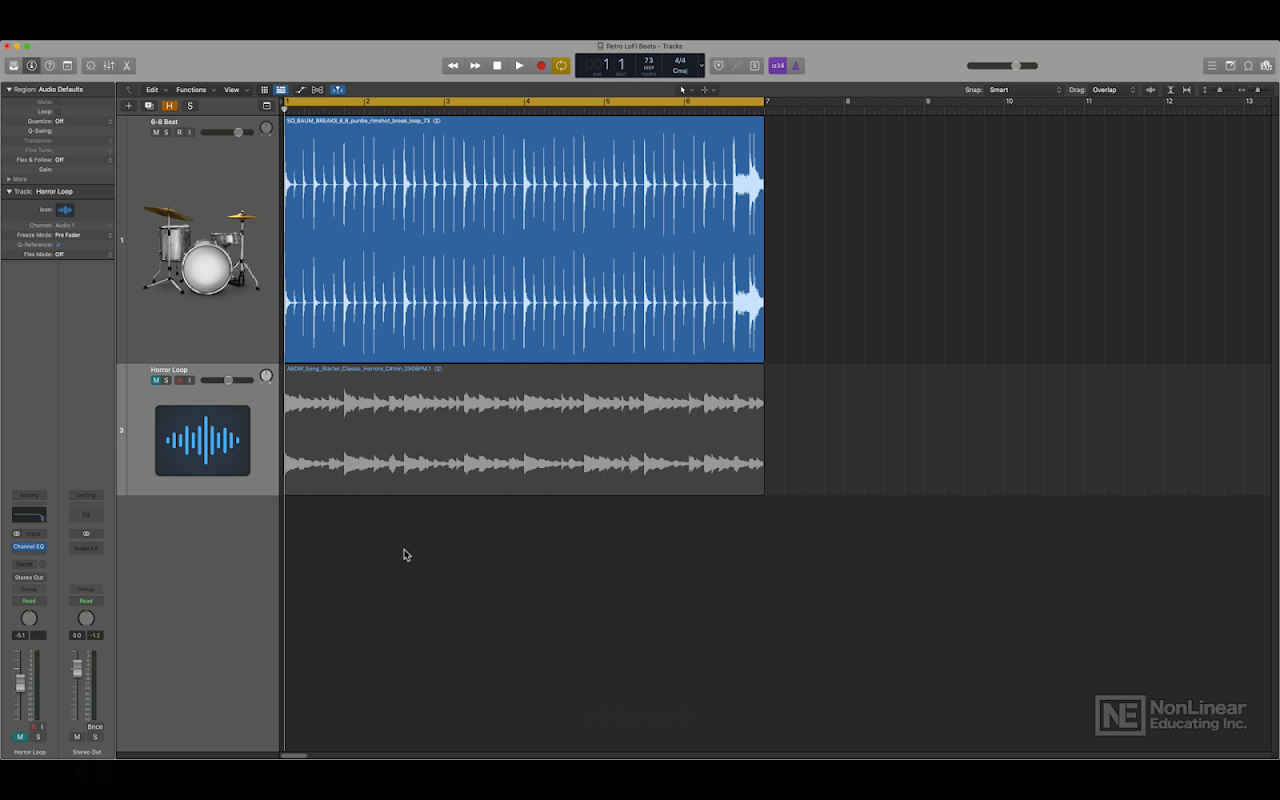Click the Sends slot on Horror Loop strip
This screenshot has width=1280, height=800.
coord(24,564)
